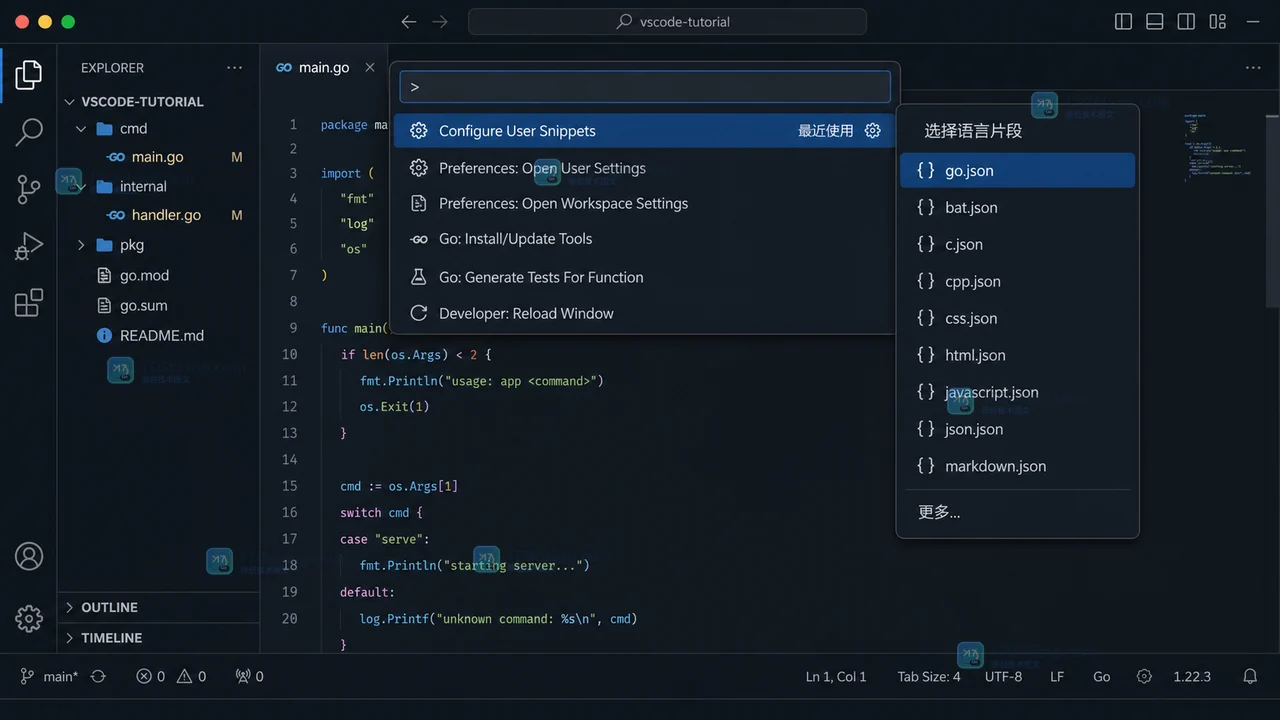The width and height of the screenshot is (1280, 720).
Task: Click the gear beside Configure User Snippets
Action: pyautogui.click(x=873, y=131)
